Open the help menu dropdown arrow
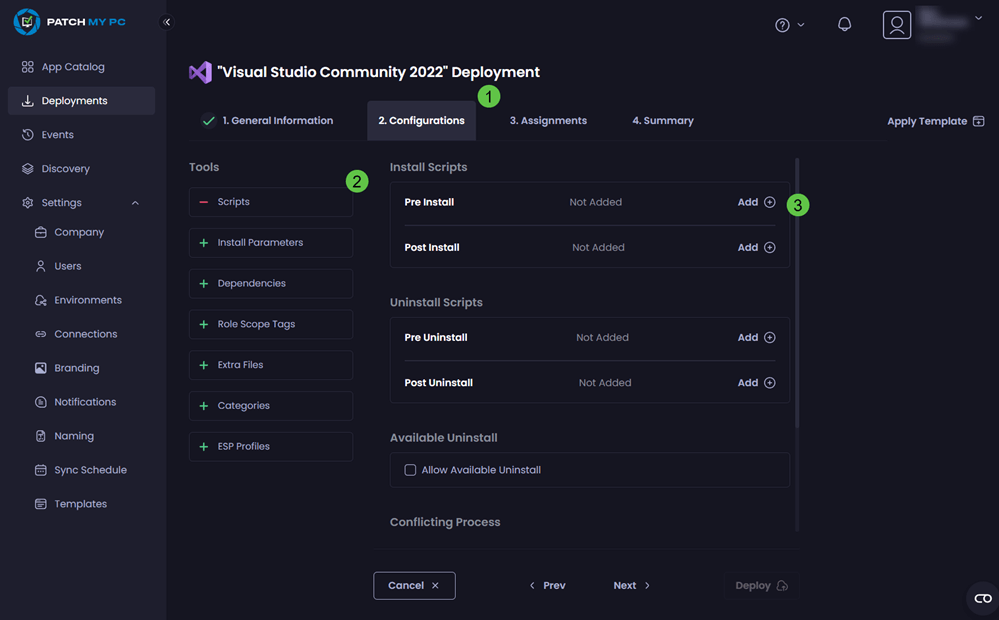Viewport: 999px width, 620px height. coord(801,25)
